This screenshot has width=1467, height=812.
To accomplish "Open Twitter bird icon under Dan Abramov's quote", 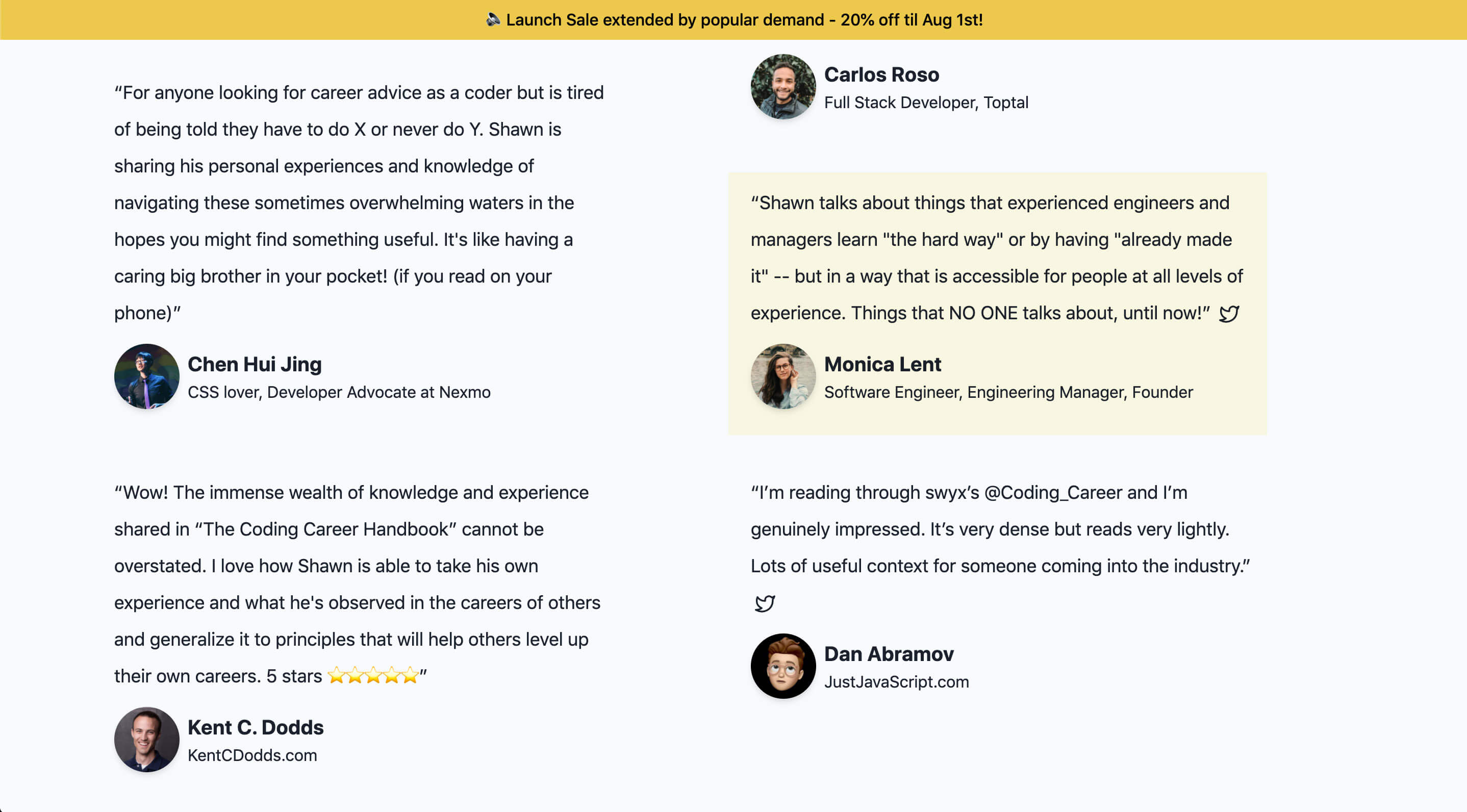I will coord(764,603).
